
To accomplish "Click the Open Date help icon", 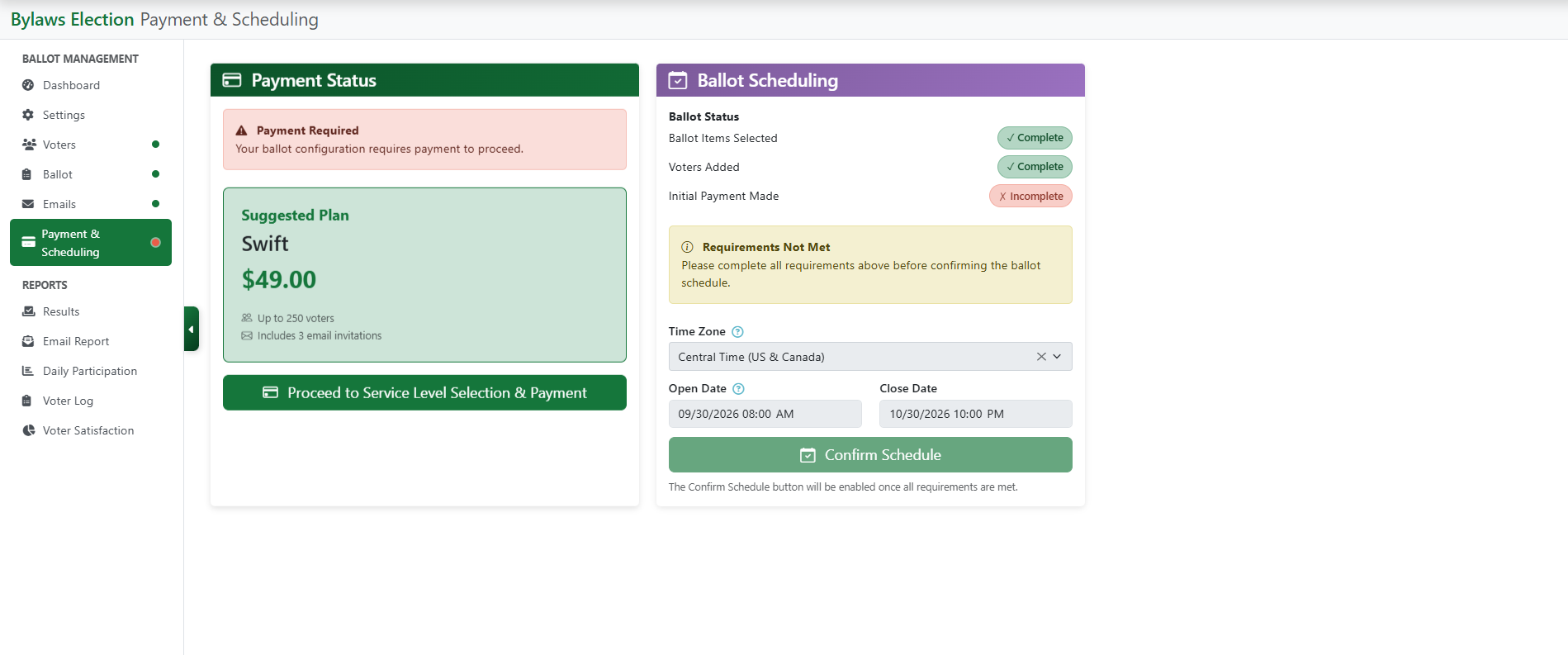I will (x=739, y=389).
